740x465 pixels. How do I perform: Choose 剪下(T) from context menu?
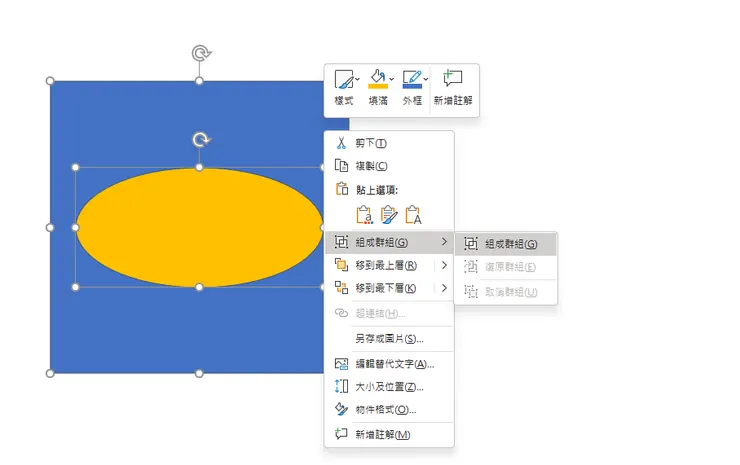pyautogui.click(x=389, y=143)
